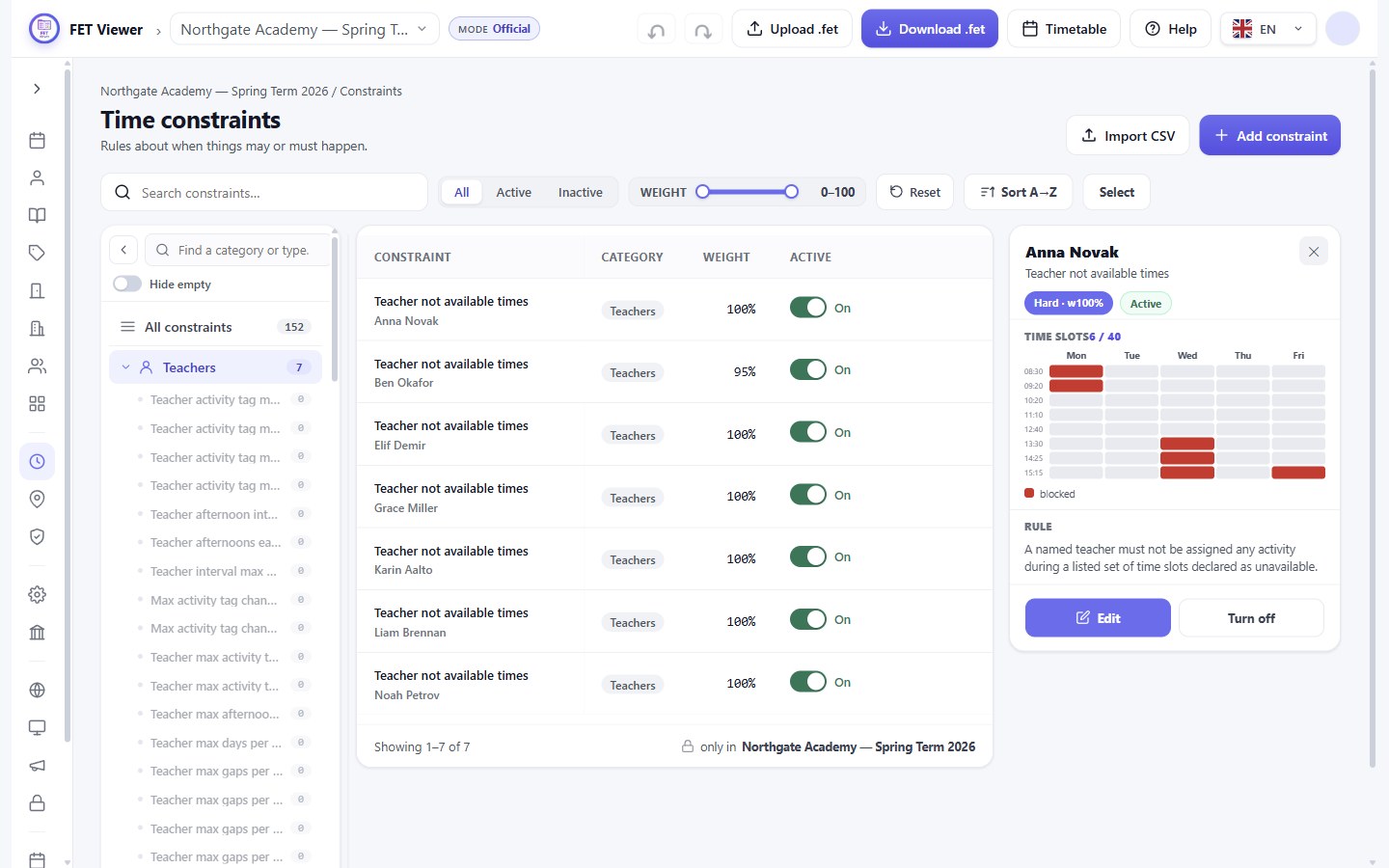Open the globe icon in sidebar
The width and height of the screenshot is (1389, 868).
[x=37, y=690]
